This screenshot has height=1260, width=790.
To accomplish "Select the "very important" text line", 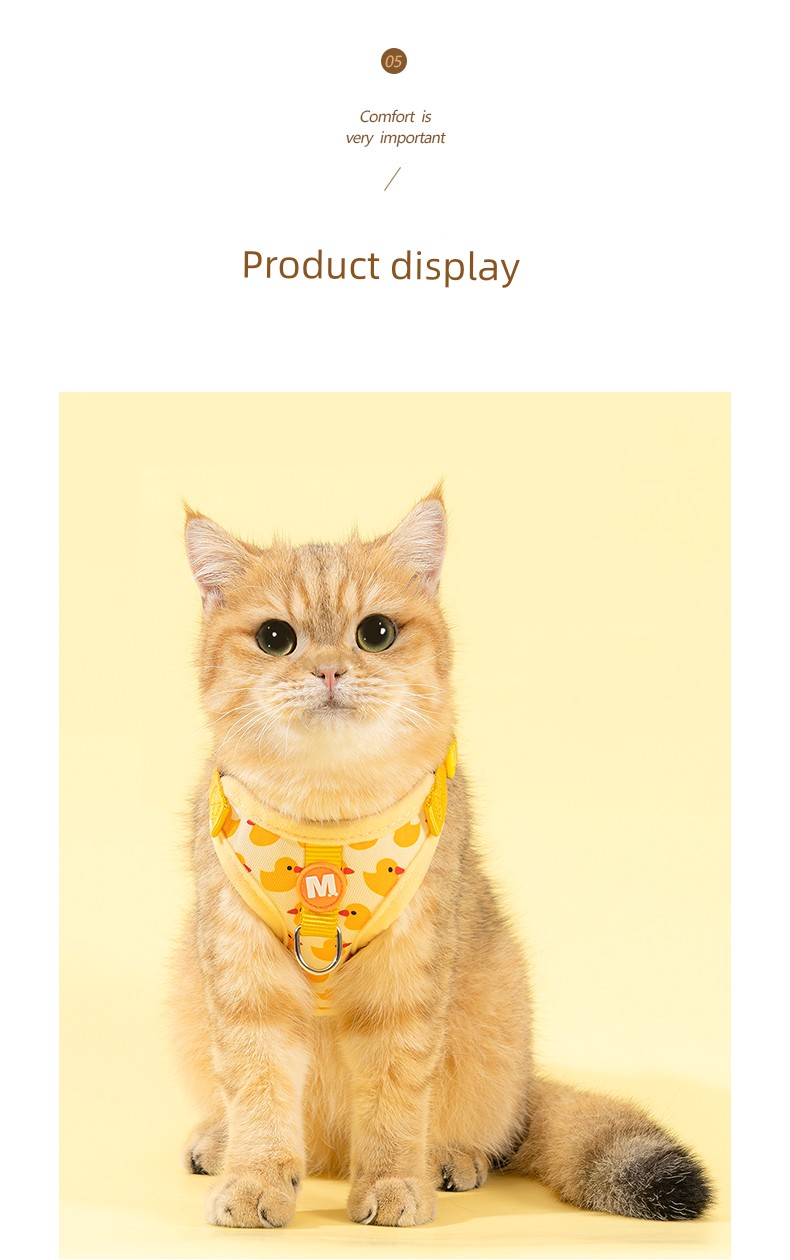I will 395,138.
